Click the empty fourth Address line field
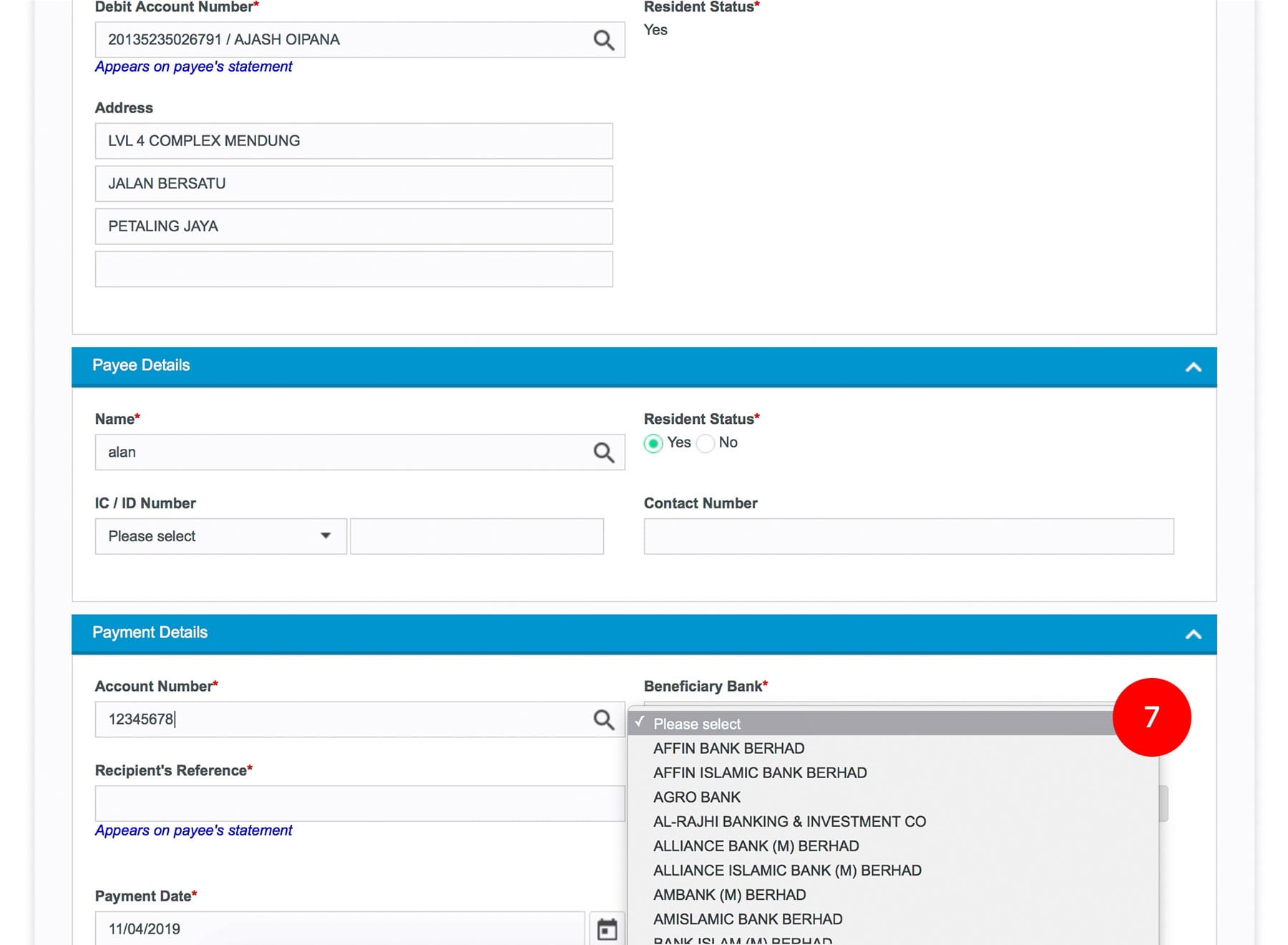The image size is (1288, 945). (353, 269)
